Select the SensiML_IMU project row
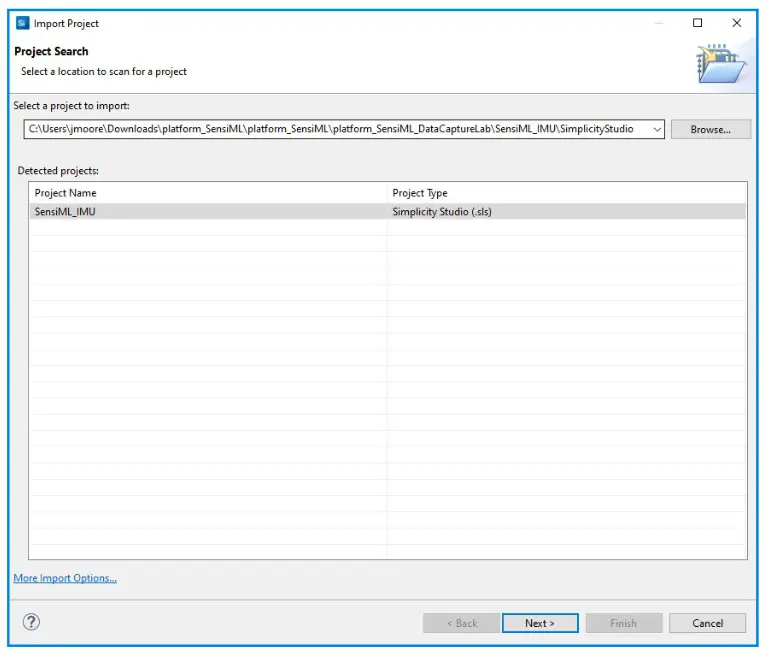This screenshot has height=657, width=768. click(387, 212)
